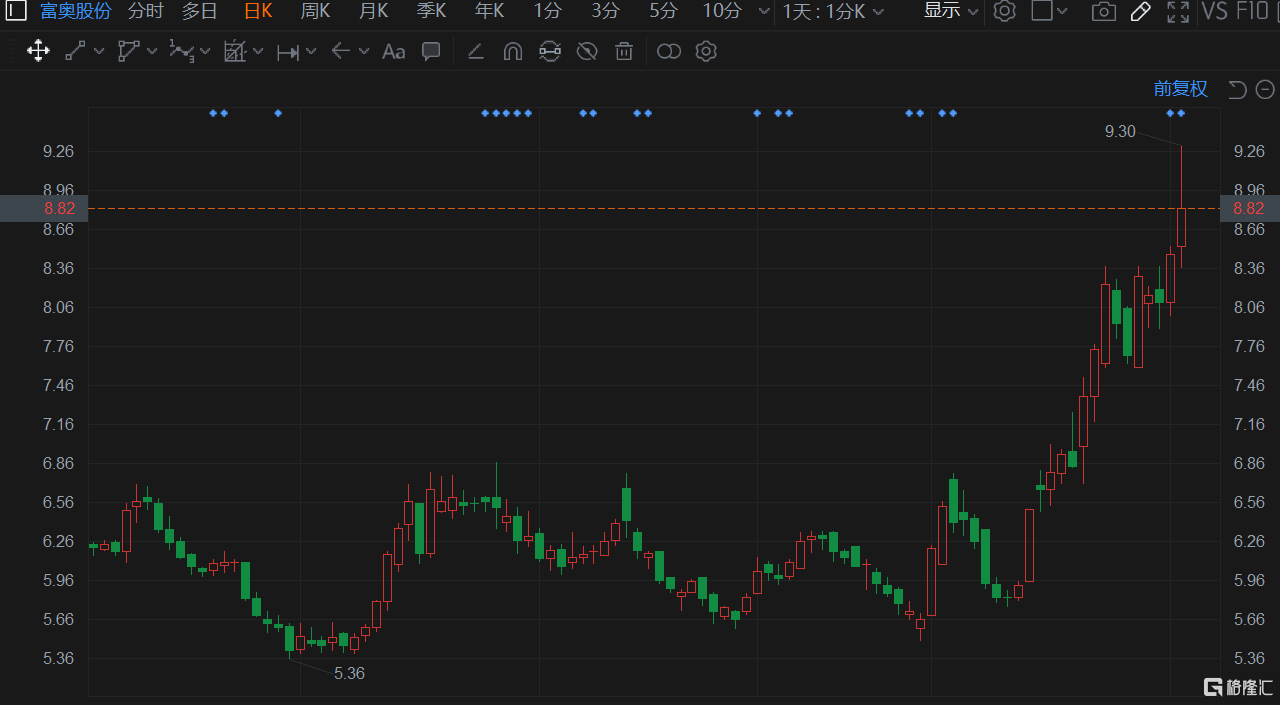This screenshot has width=1280, height=705.
Task: Click the 前复权 adjustment mode link
Action: click(x=1181, y=89)
